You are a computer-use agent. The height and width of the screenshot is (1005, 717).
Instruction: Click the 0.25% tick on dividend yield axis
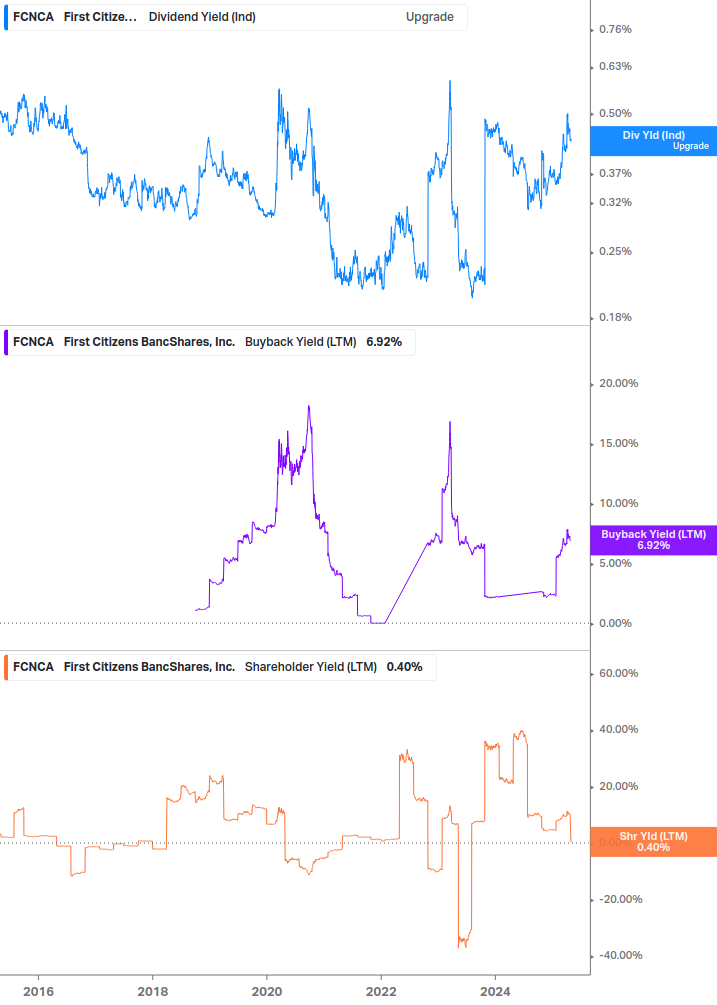pyautogui.click(x=615, y=251)
